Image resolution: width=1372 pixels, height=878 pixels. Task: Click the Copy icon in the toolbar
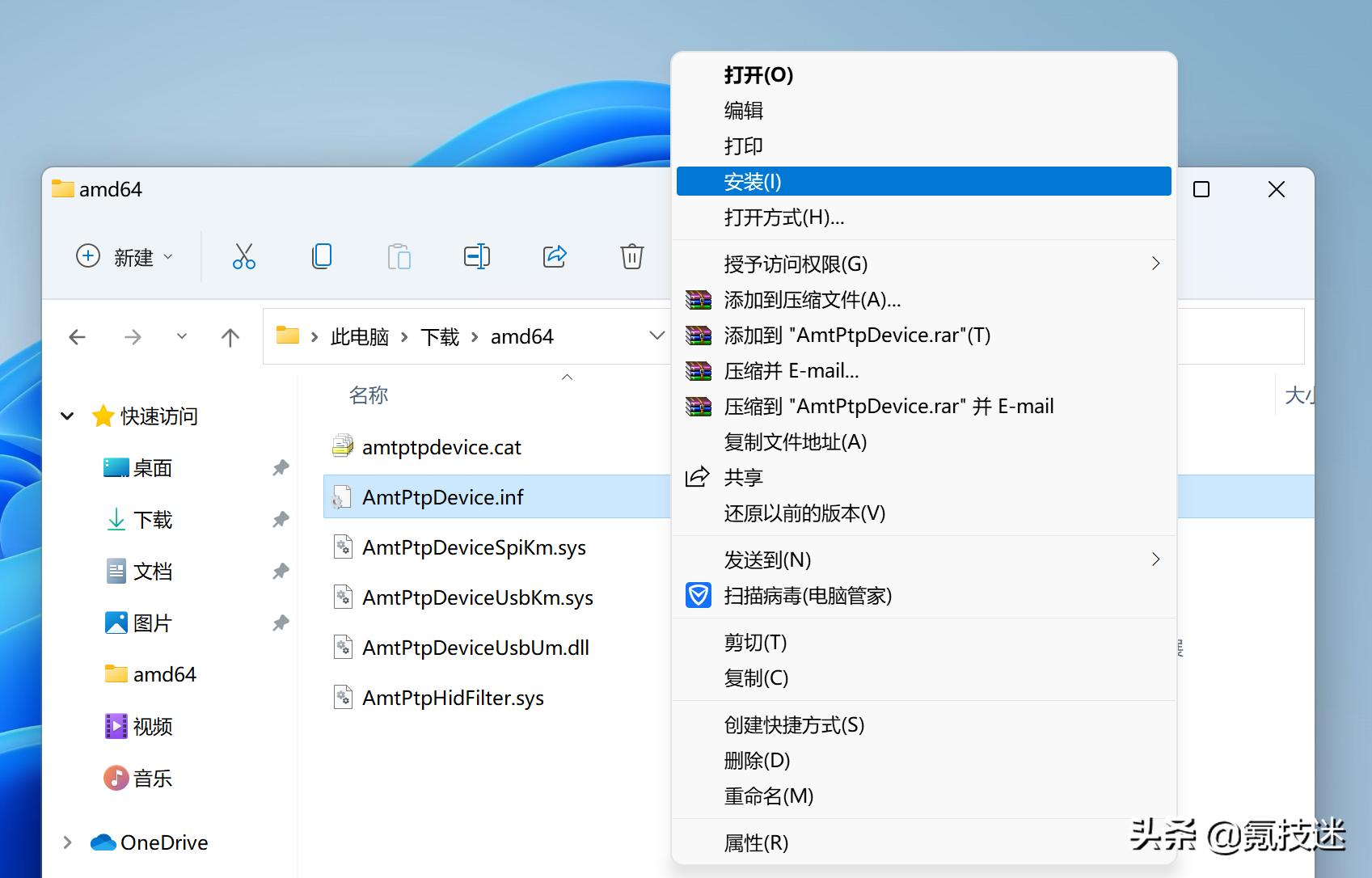(x=321, y=256)
